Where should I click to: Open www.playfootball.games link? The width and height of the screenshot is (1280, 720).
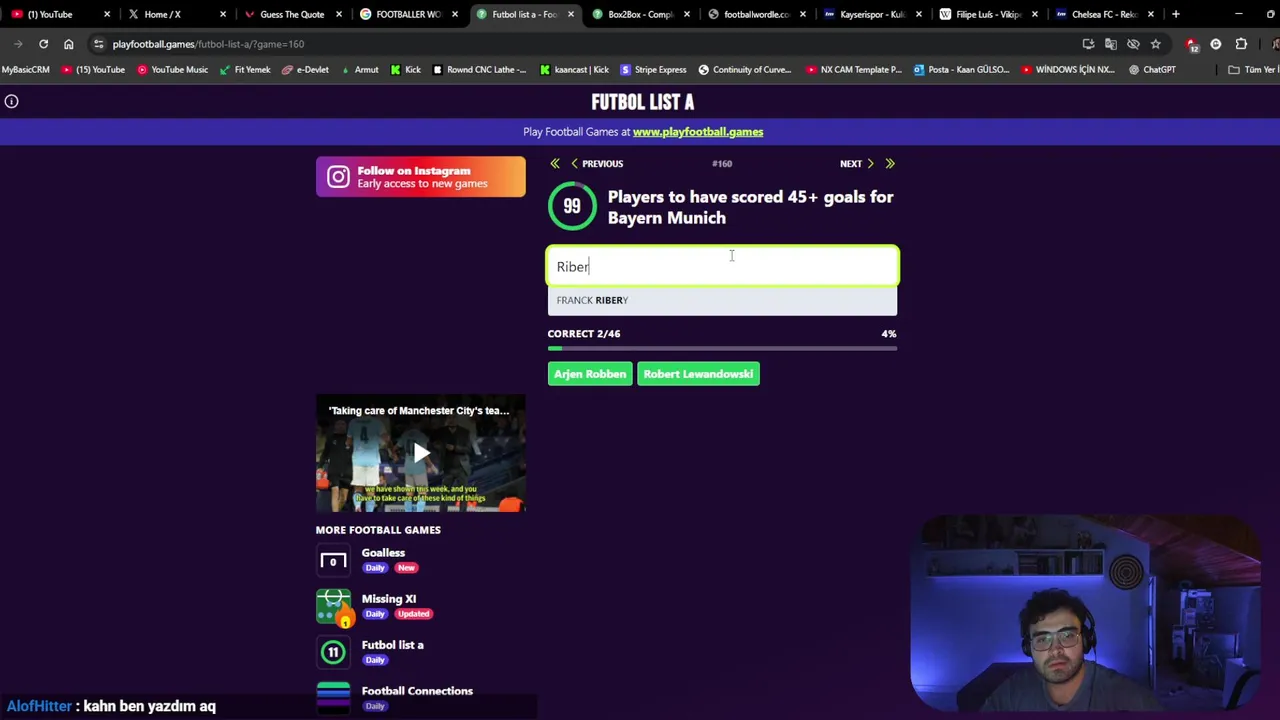(698, 132)
